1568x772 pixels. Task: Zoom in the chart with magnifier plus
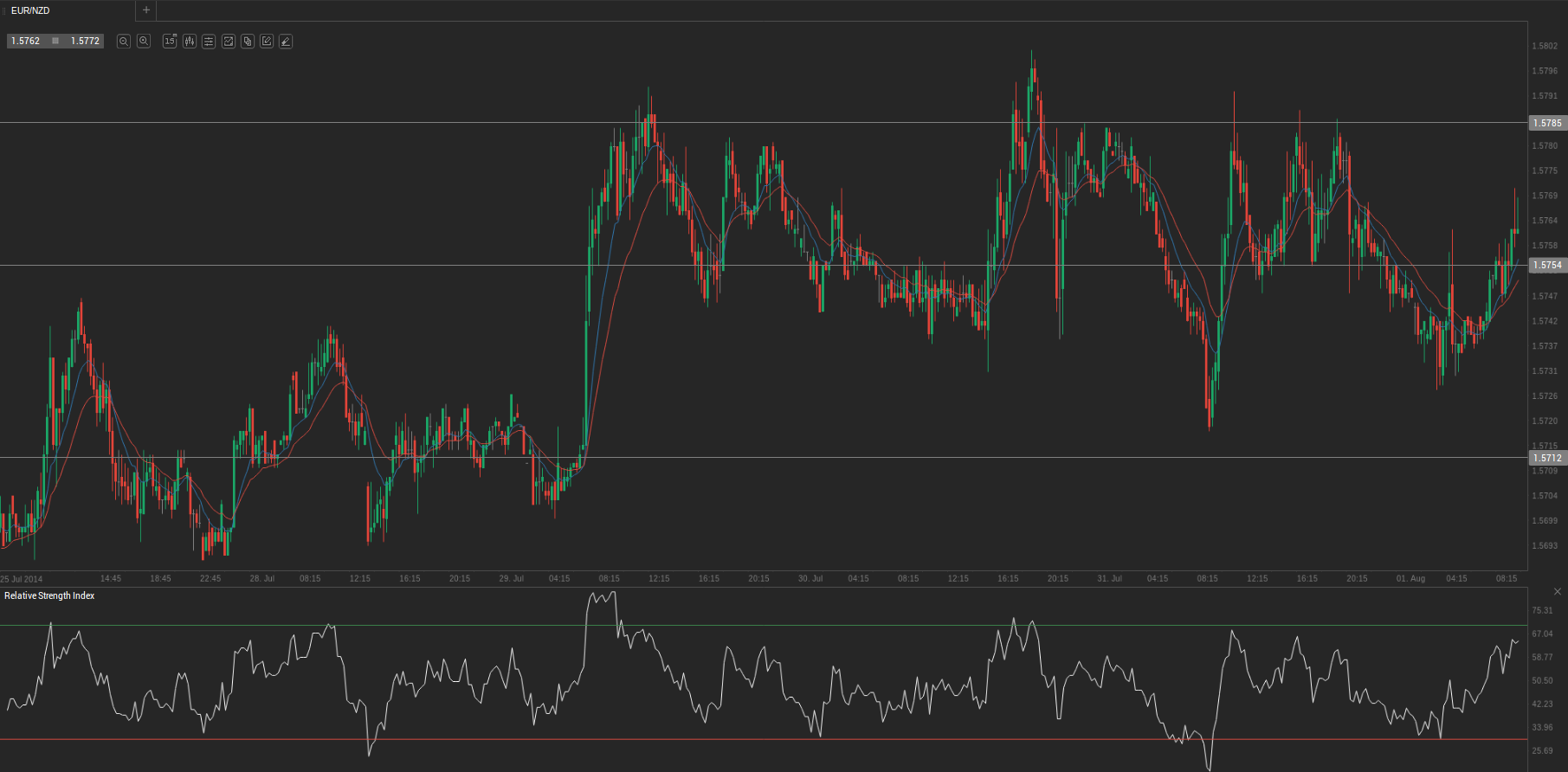coord(144,42)
